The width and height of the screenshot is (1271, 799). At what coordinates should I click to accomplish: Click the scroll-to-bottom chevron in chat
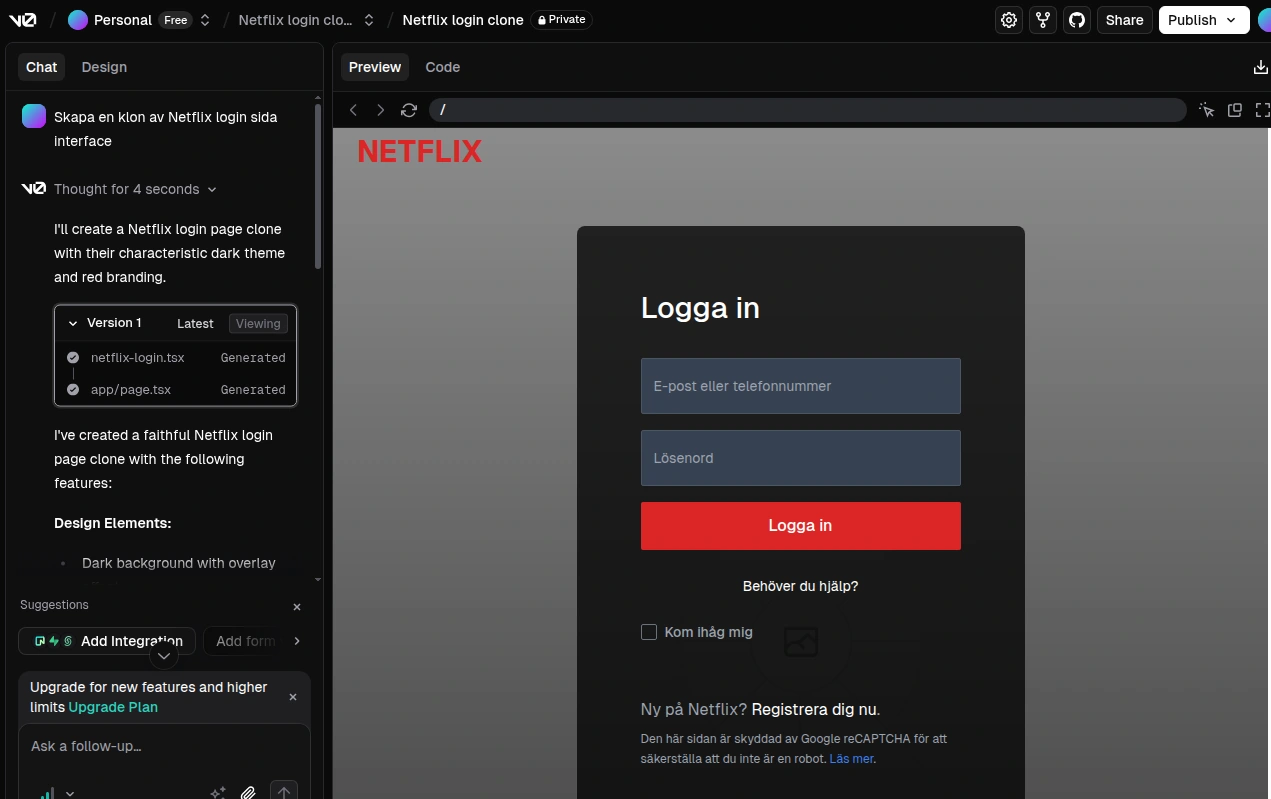(x=164, y=655)
